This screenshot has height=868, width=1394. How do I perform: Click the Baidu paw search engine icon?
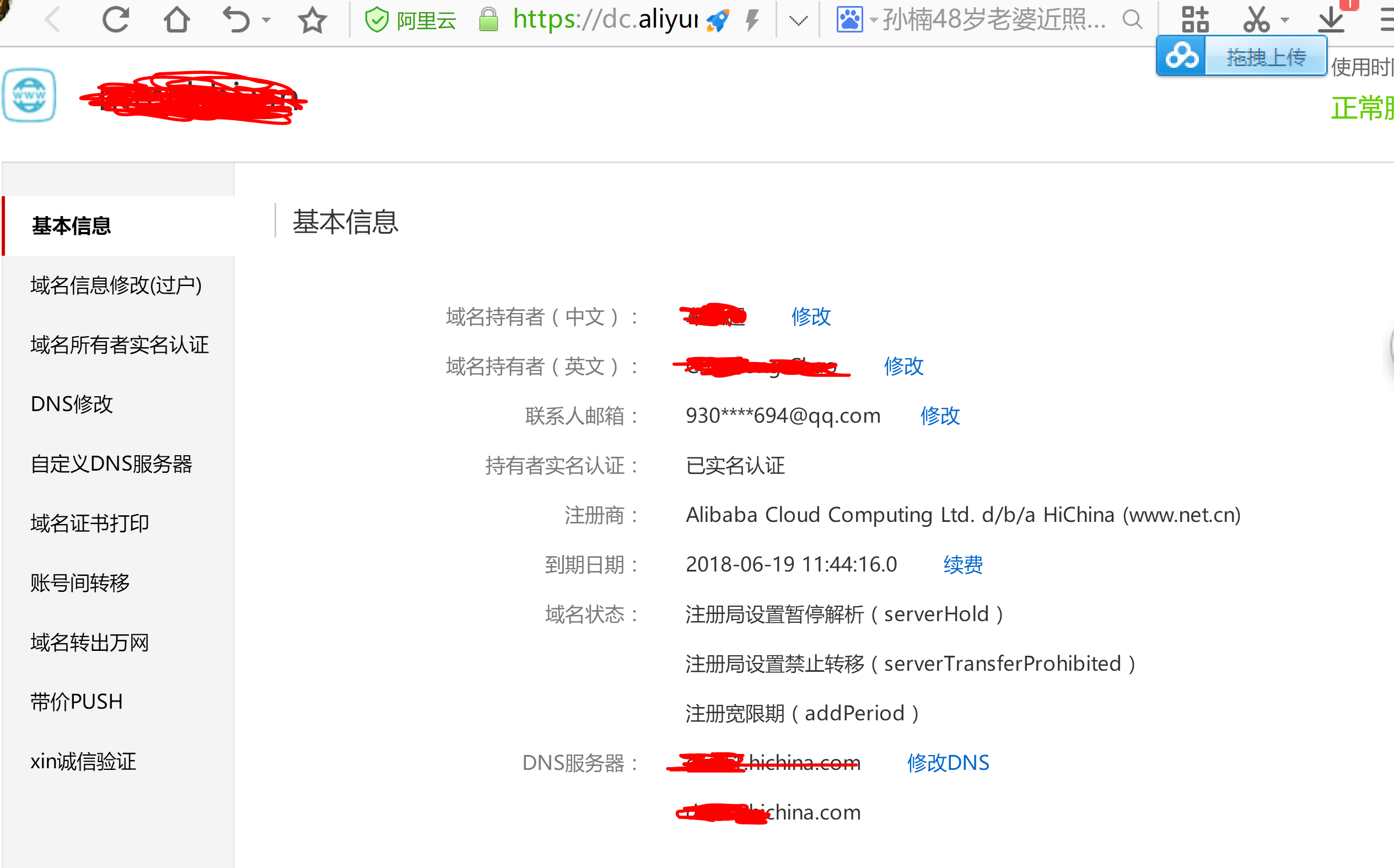point(851,19)
